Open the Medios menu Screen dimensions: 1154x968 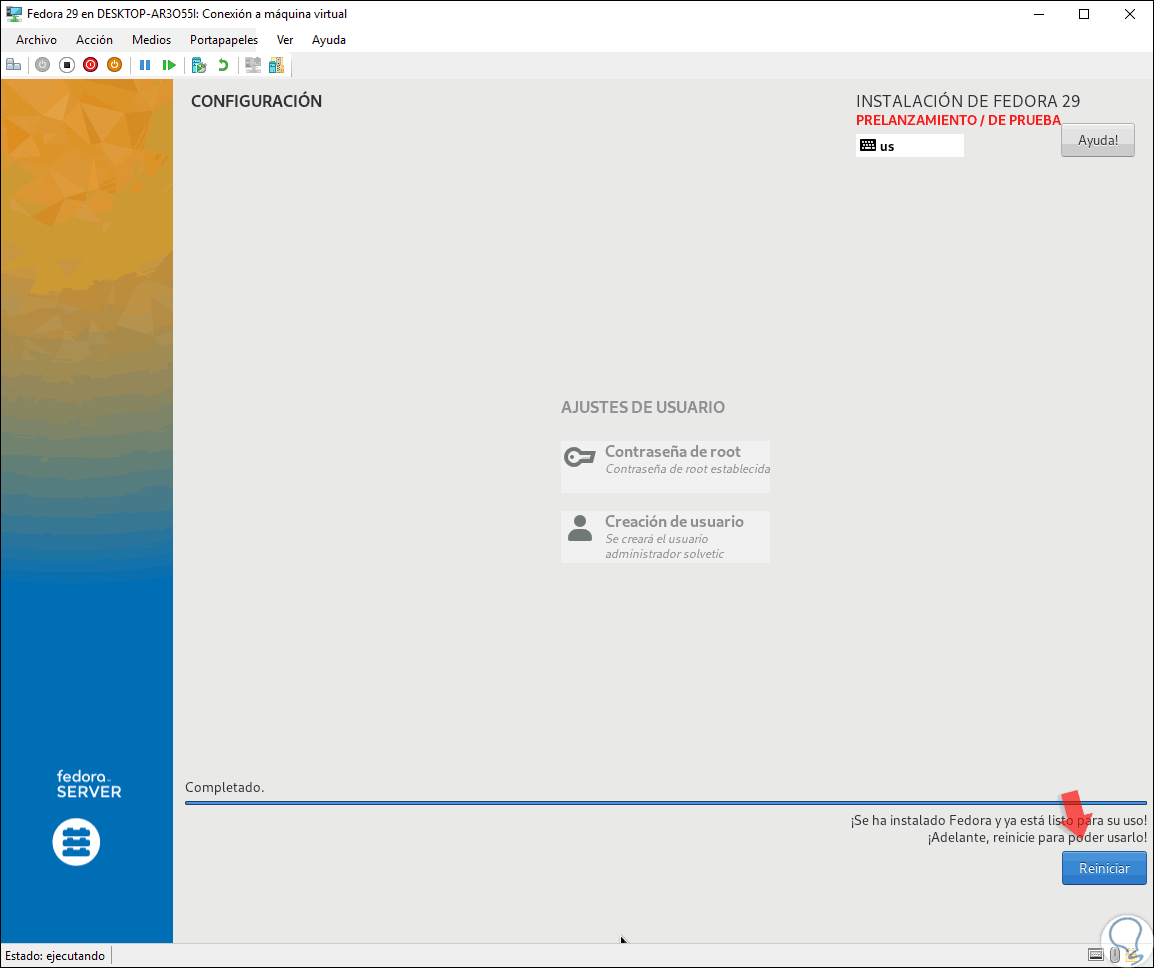click(x=152, y=40)
